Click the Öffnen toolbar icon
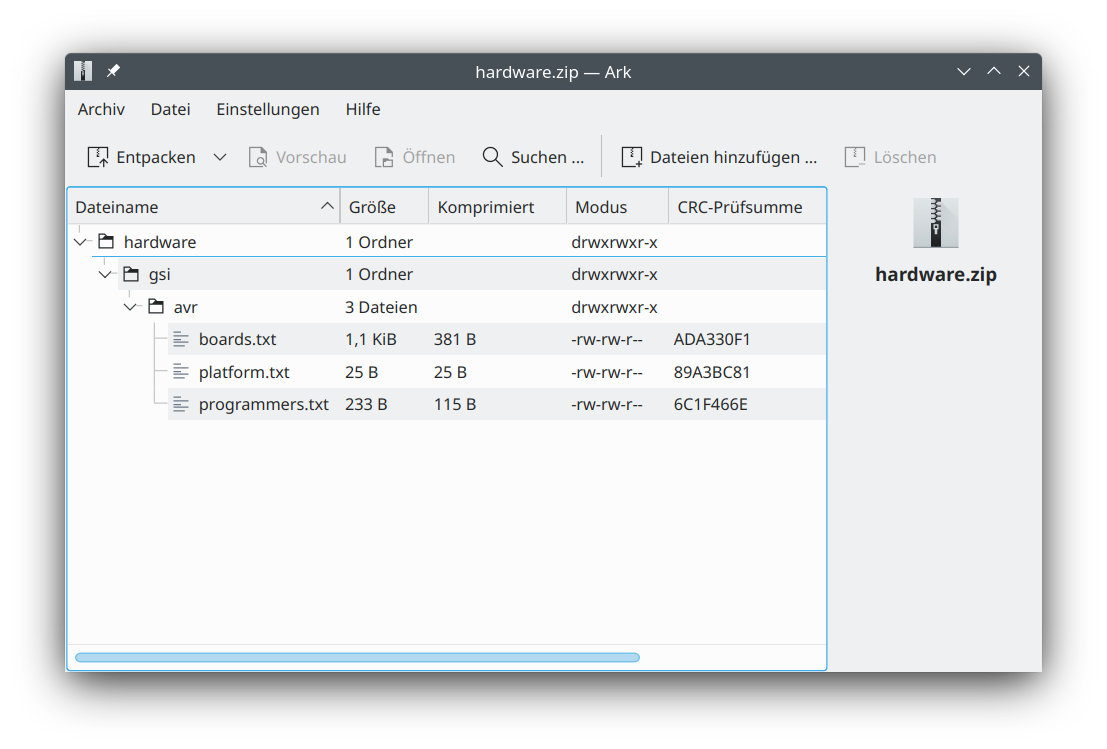 [382, 156]
